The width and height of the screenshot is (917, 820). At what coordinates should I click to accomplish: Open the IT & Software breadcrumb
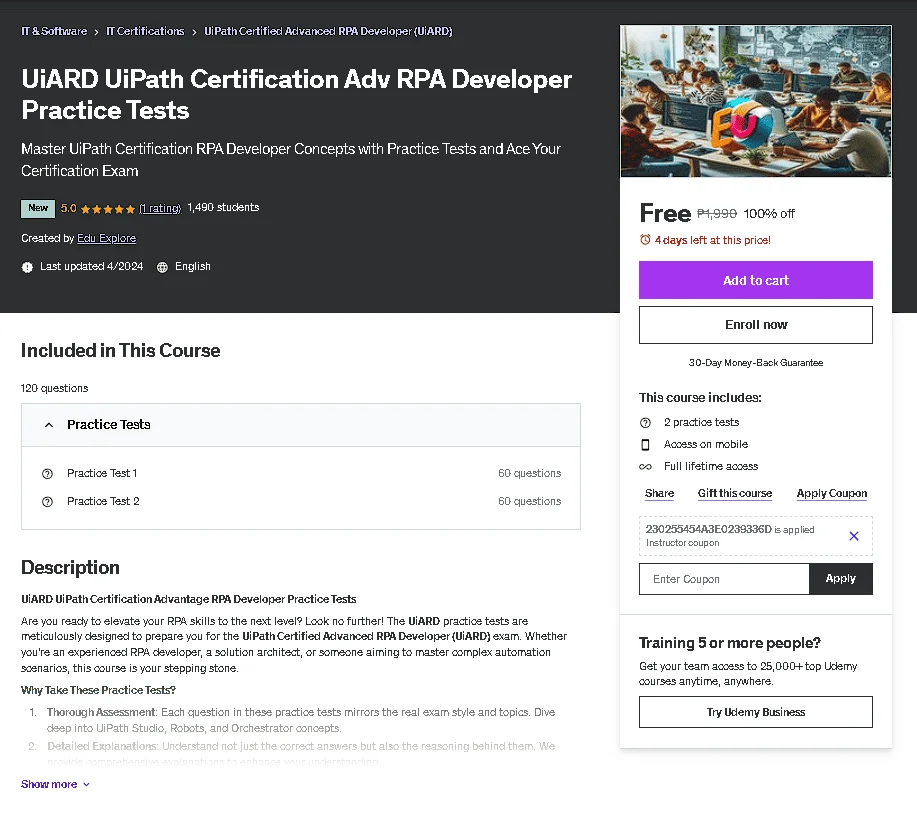(54, 31)
